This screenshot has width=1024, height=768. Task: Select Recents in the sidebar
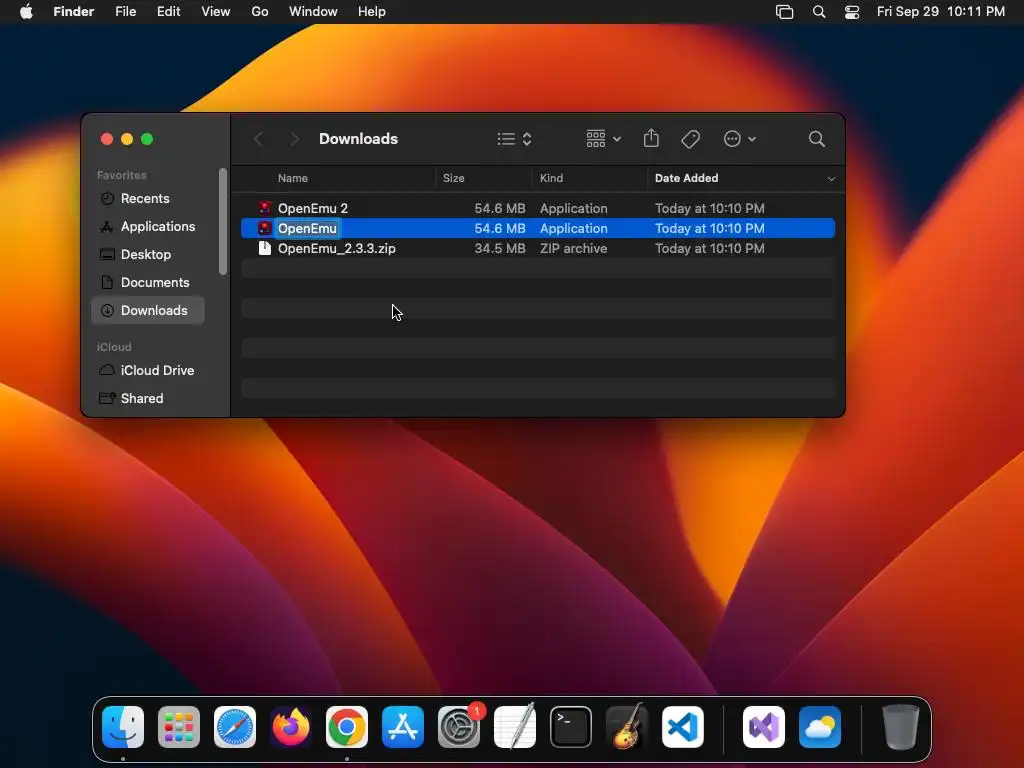click(x=148, y=199)
